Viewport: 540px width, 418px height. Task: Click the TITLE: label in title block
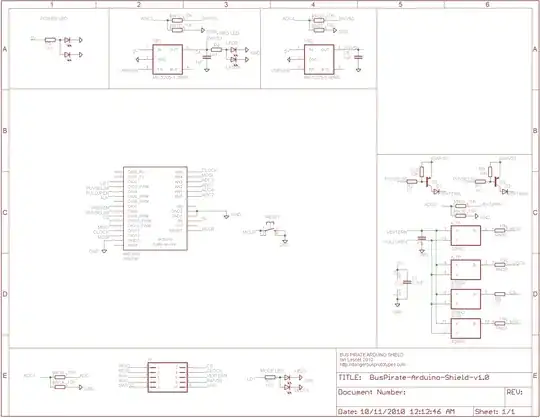[x=350, y=377]
